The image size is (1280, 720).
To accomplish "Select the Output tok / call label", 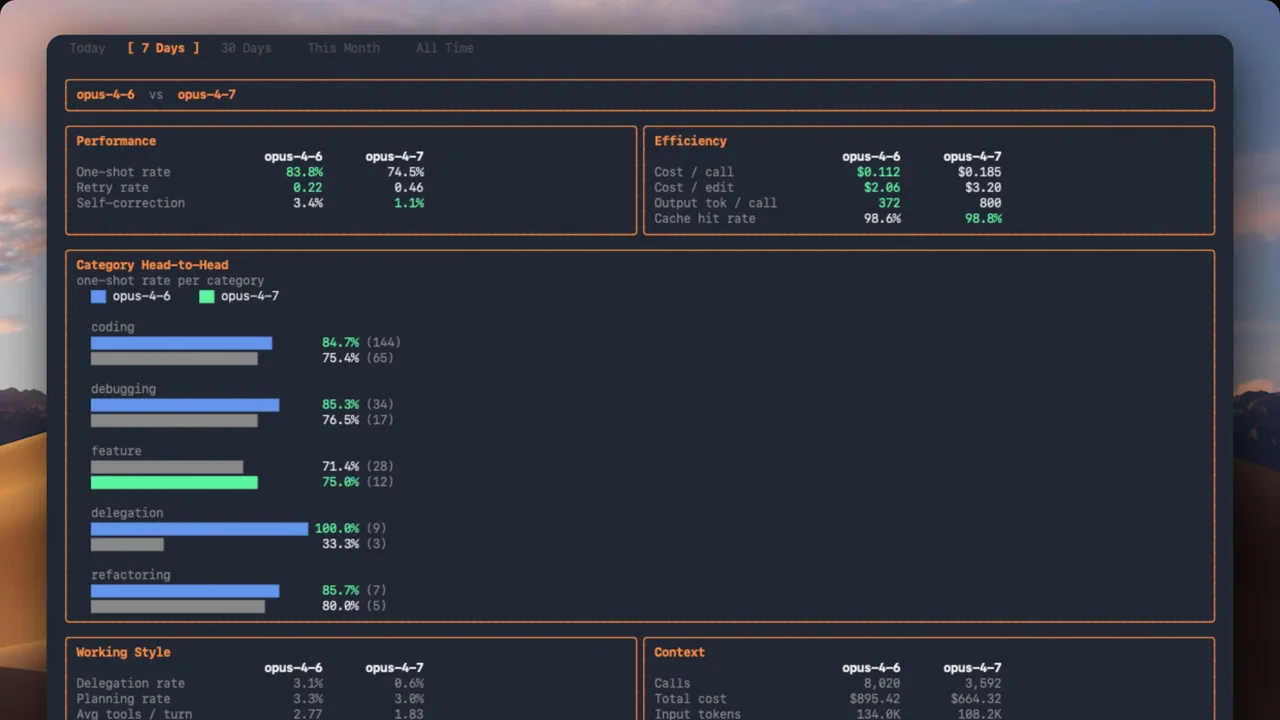I will [x=715, y=203].
